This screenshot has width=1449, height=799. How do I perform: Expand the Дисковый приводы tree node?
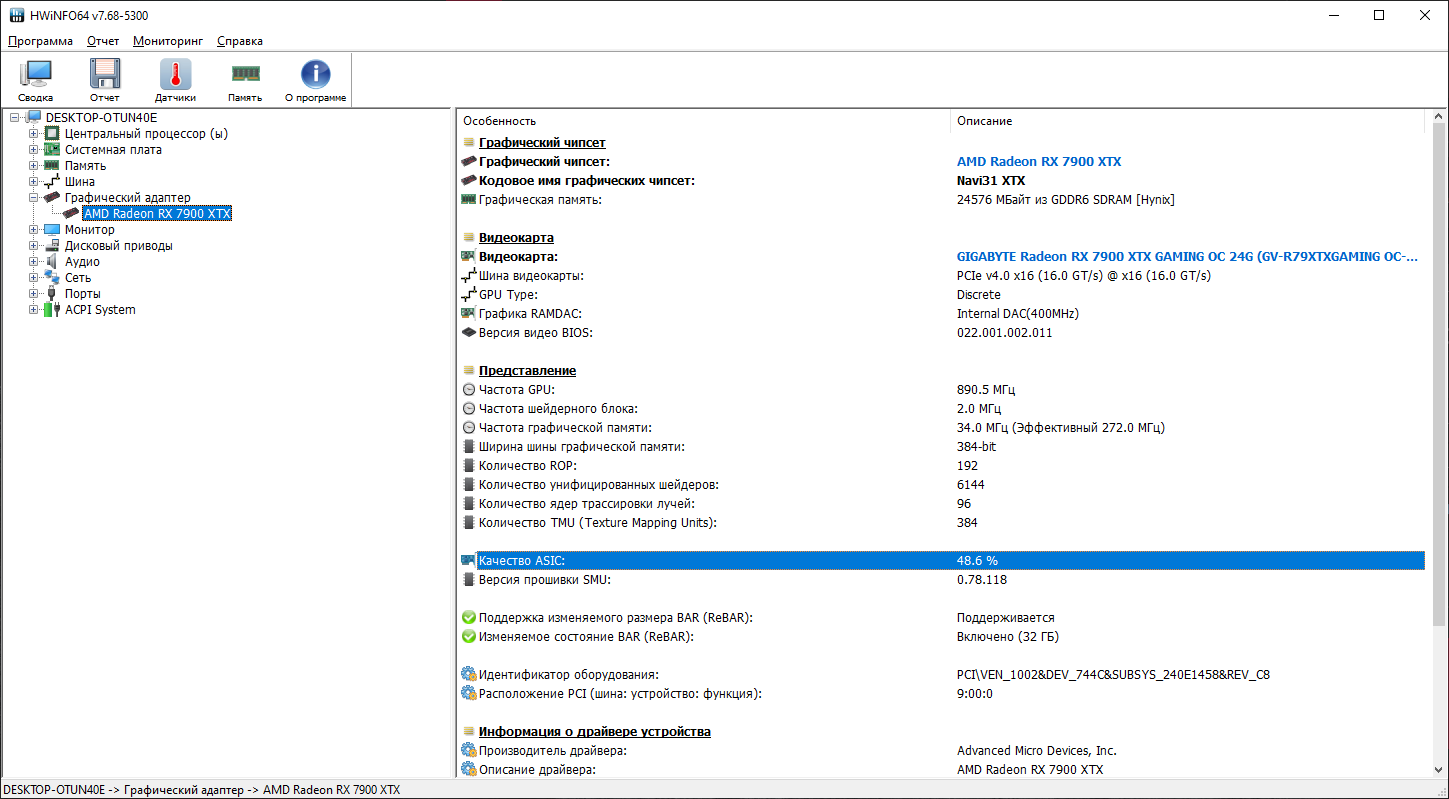click(34, 246)
